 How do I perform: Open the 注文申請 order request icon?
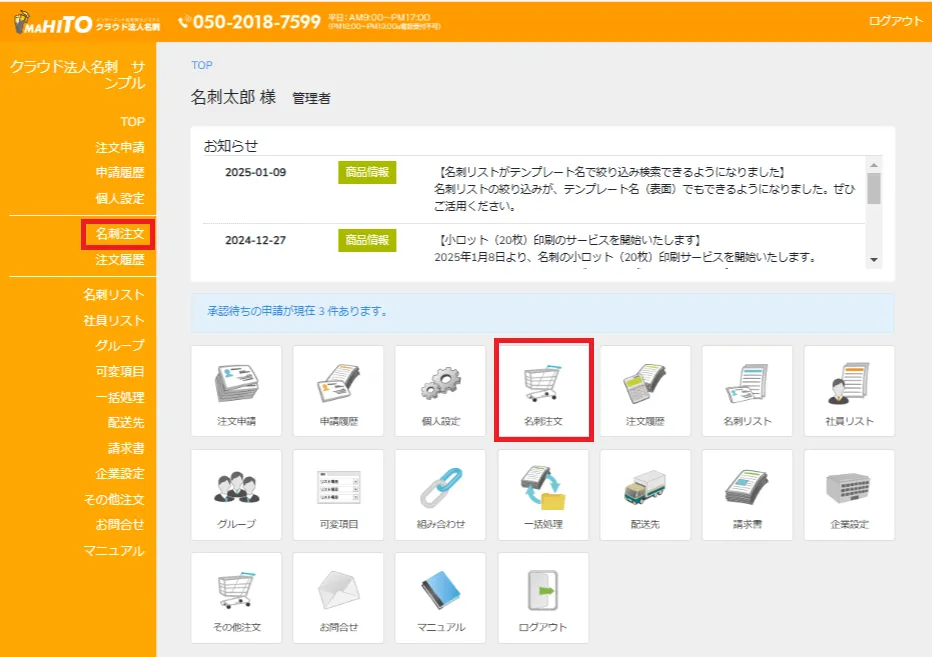pyautogui.click(x=236, y=390)
